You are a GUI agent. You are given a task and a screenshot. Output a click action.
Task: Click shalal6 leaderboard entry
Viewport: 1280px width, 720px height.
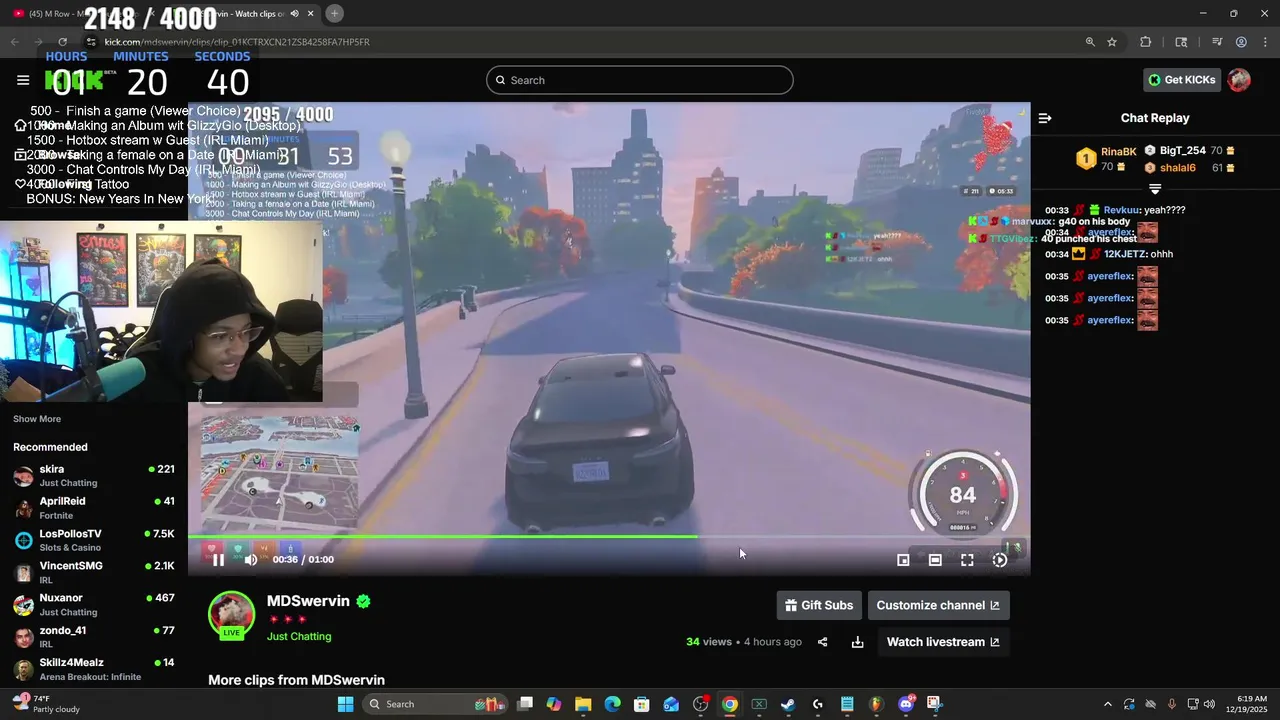coord(1189,168)
